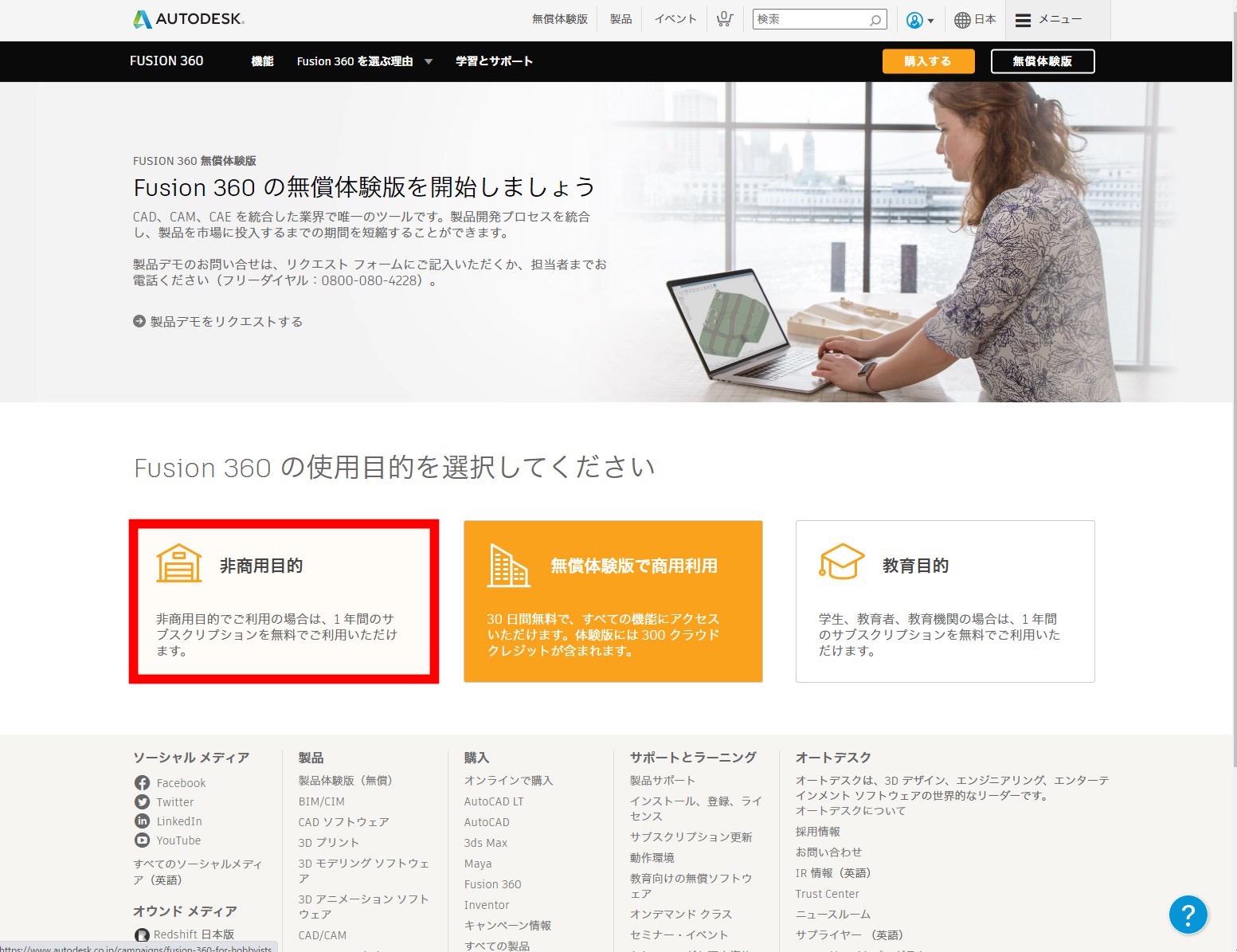The image size is (1237, 952).
Task: Open 3ds Max footer link
Action: [486, 843]
